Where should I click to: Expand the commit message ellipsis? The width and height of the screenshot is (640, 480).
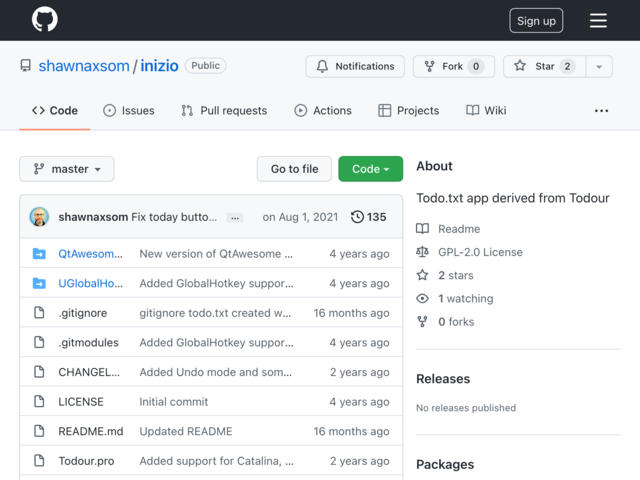point(235,218)
